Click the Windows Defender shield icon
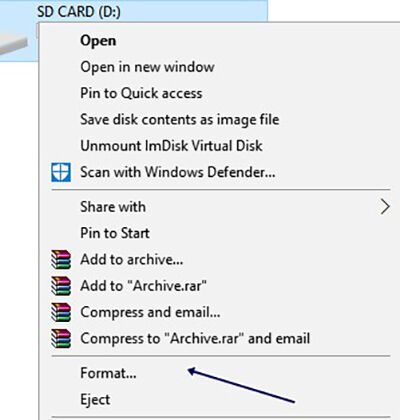This screenshot has height=420, width=400. tap(61, 172)
